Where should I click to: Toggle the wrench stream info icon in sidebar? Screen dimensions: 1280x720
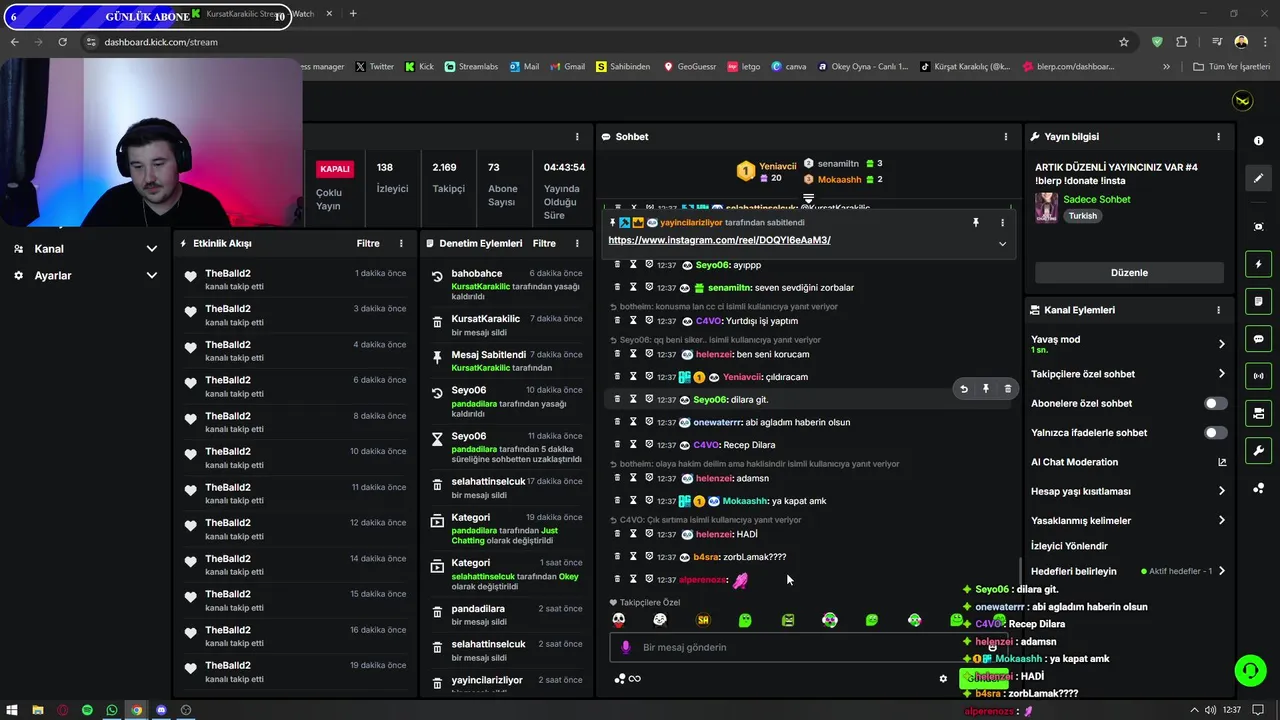click(x=1258, y=451)
